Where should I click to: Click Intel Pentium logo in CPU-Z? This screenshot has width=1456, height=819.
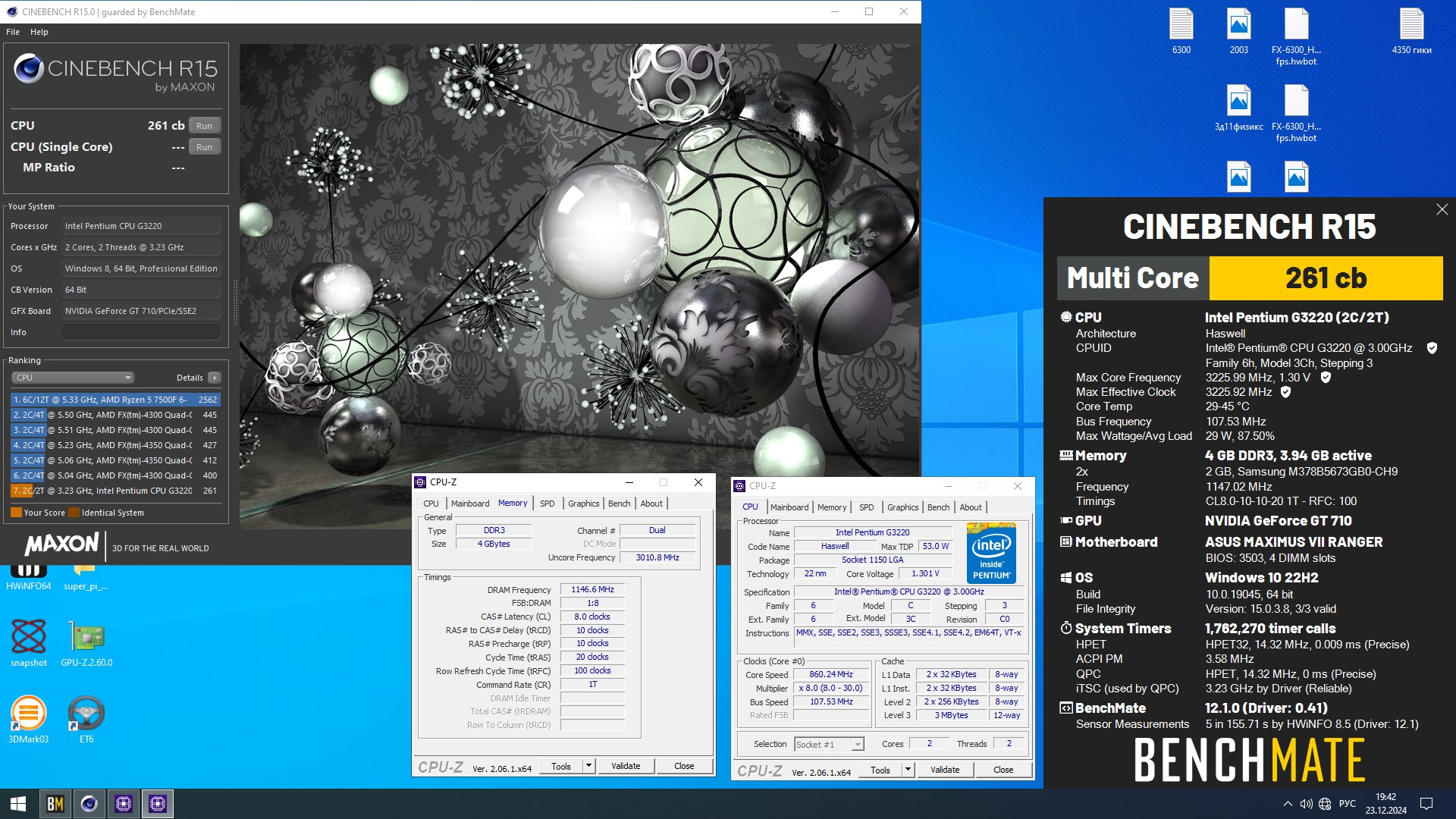tap(991, 552)
